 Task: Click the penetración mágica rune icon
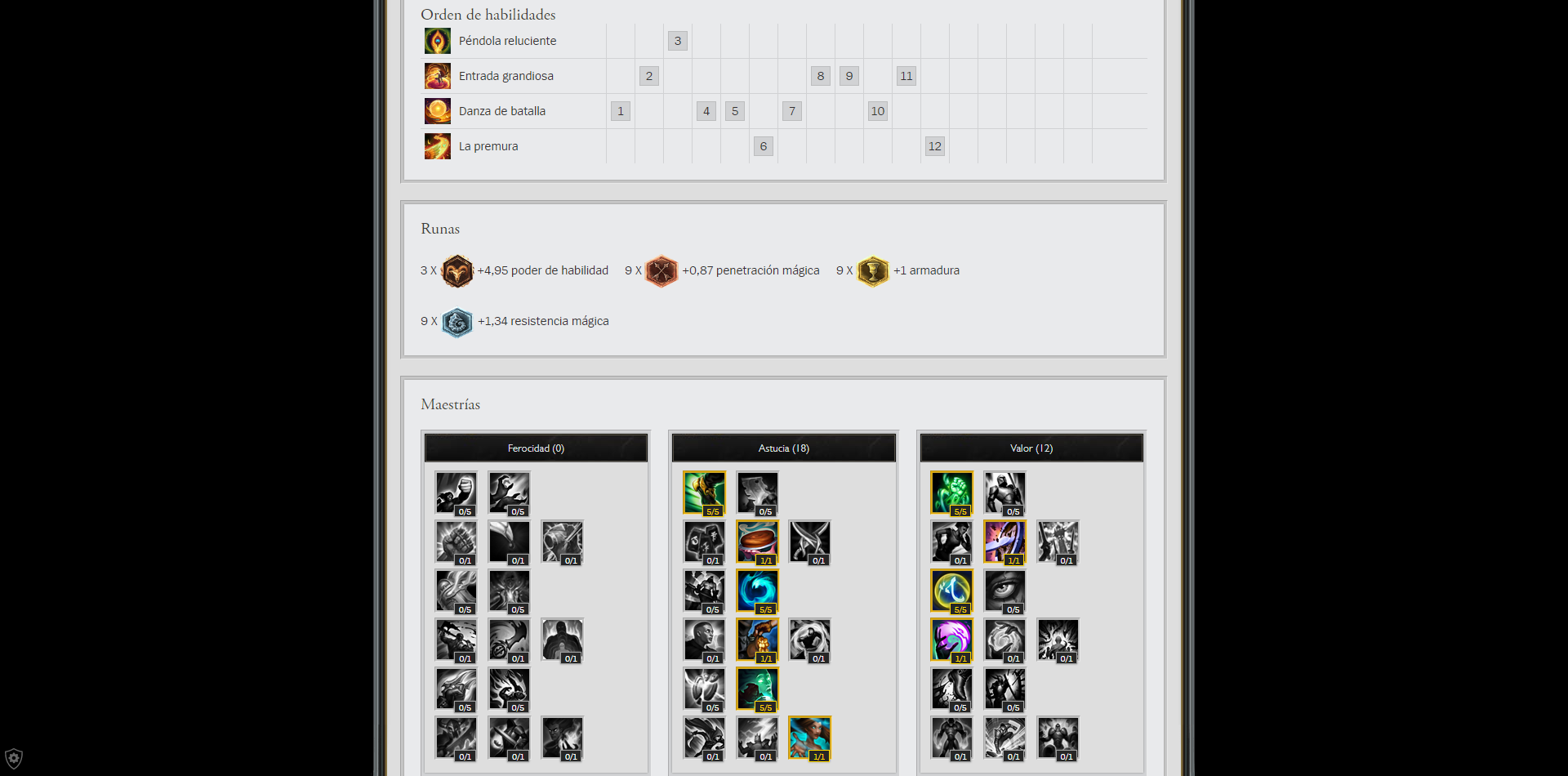click(x=661, y=270)
